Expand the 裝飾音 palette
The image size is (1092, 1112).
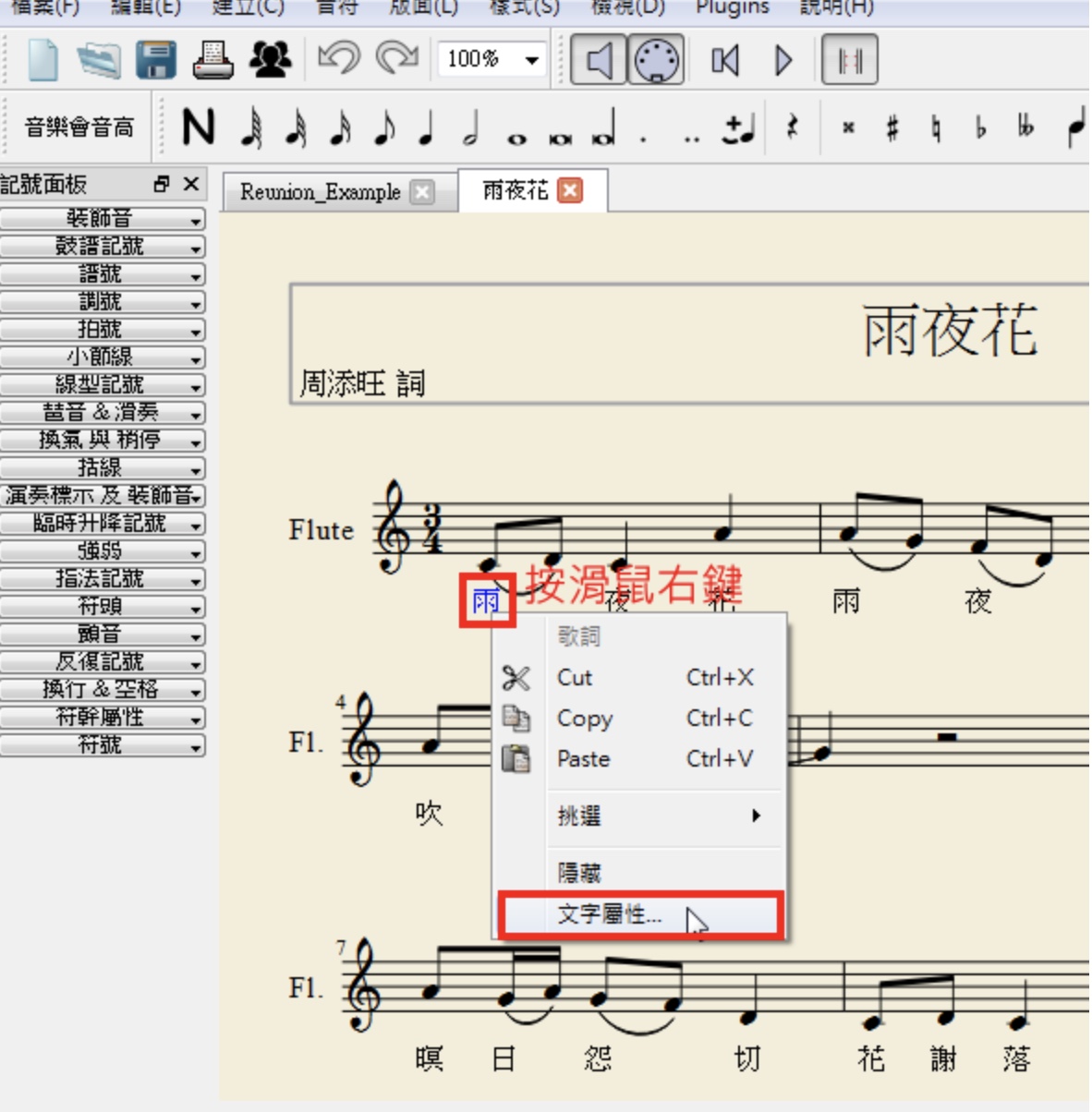[x=103, y=219]
